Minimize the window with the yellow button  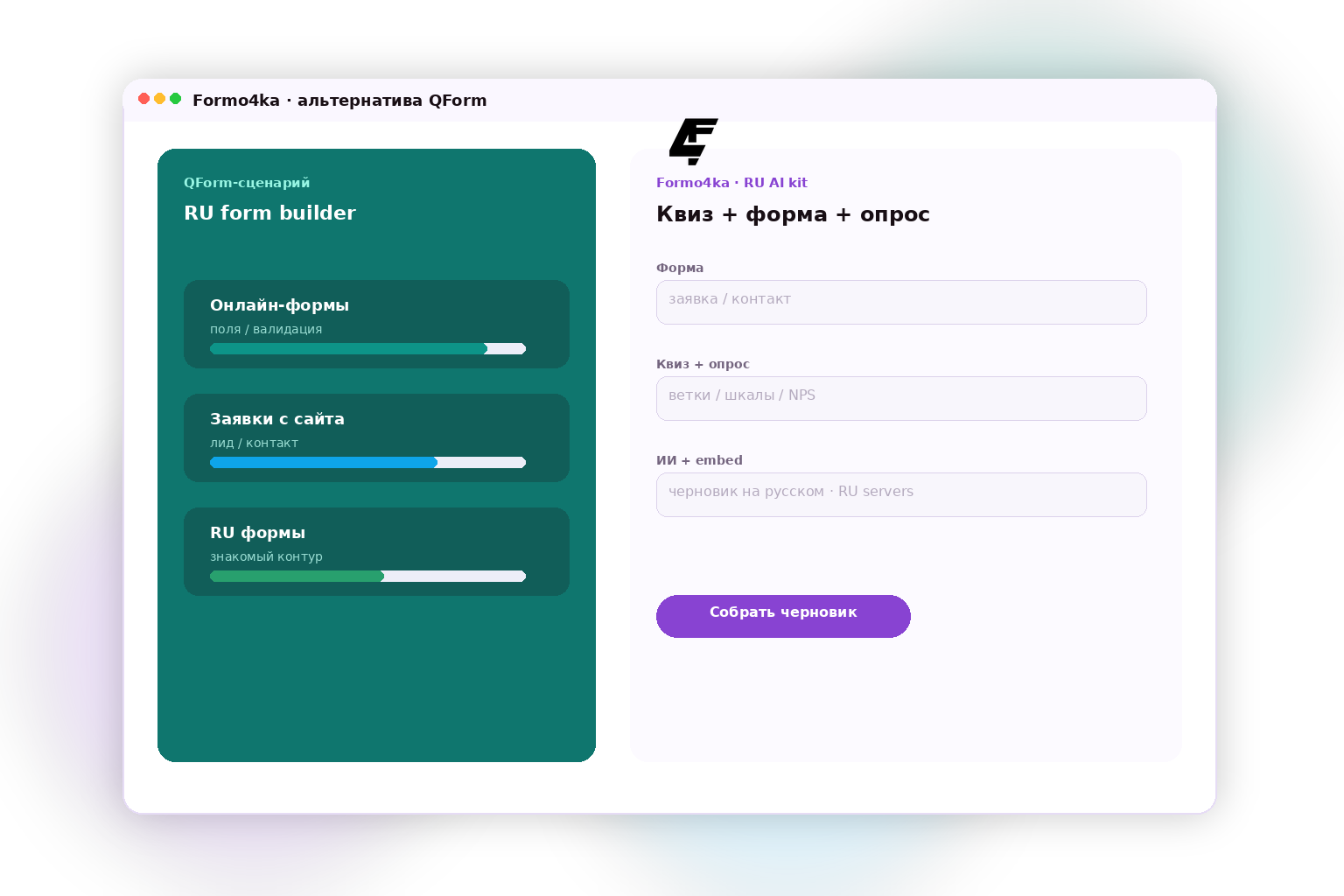pyautogui.click(x=159, y=99)
